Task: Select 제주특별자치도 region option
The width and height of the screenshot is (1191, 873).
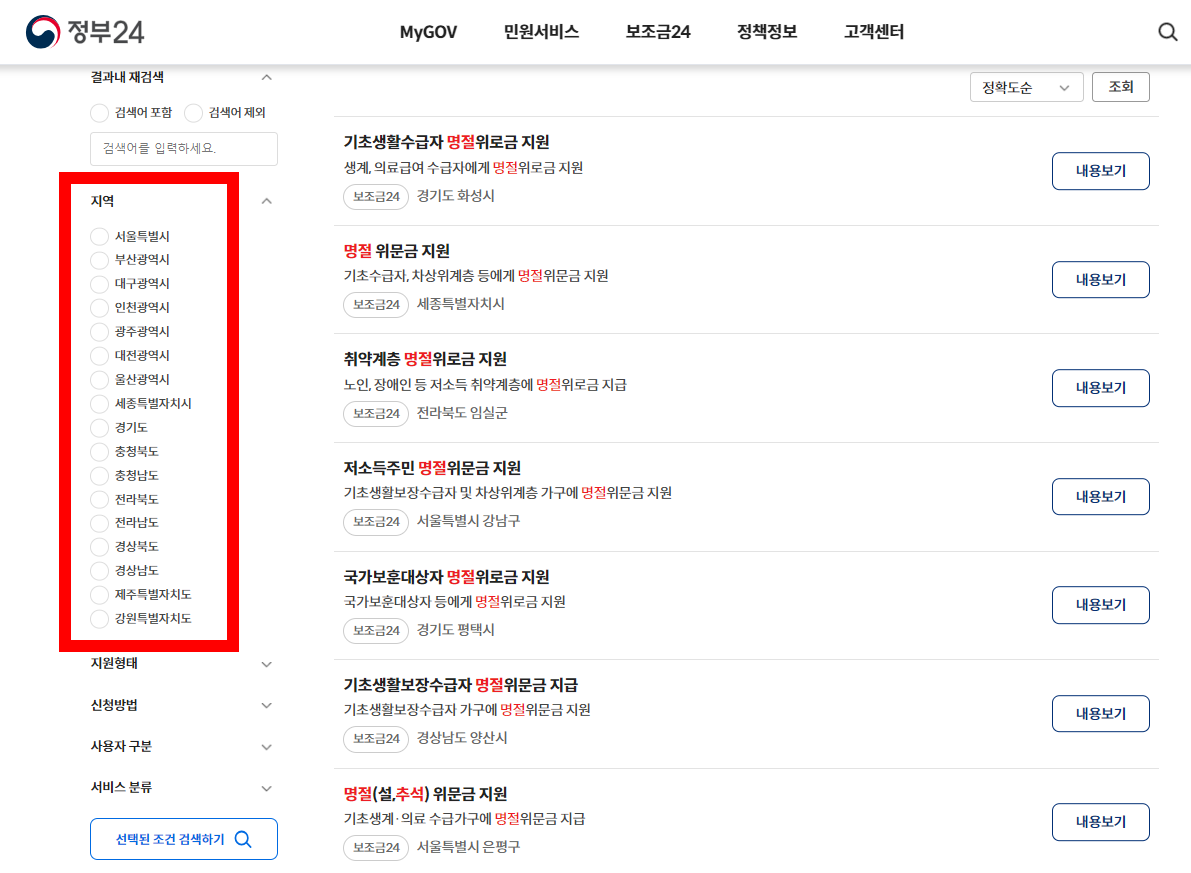Action: [99, 594]
